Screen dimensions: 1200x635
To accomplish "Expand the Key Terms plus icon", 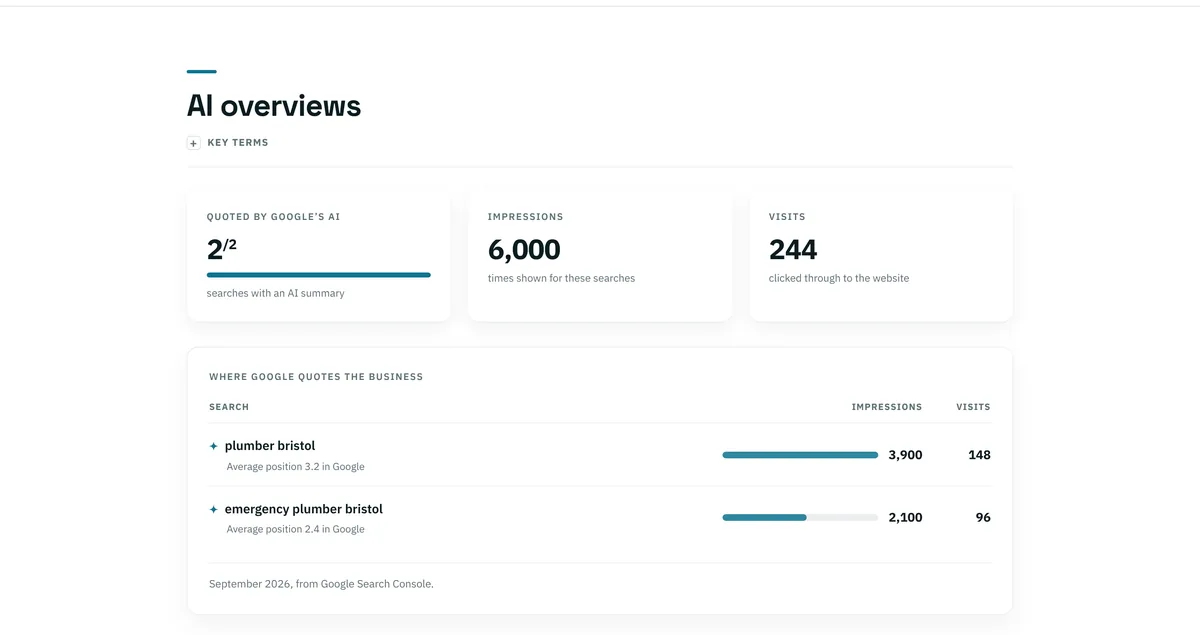I will pyautogui.click(x=194, y=143).
